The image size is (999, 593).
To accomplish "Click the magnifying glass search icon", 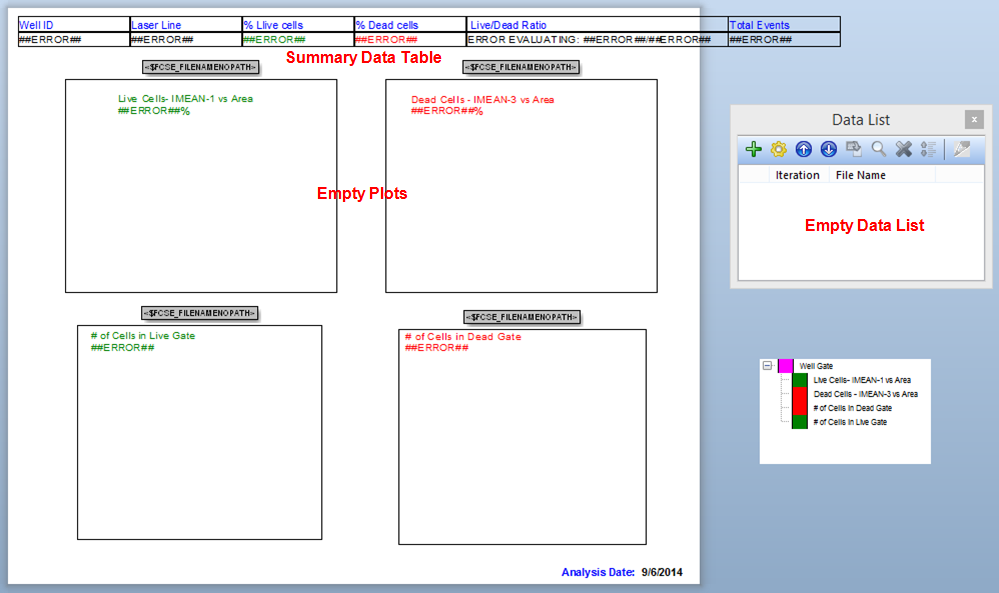I will (x=879, y=149).
